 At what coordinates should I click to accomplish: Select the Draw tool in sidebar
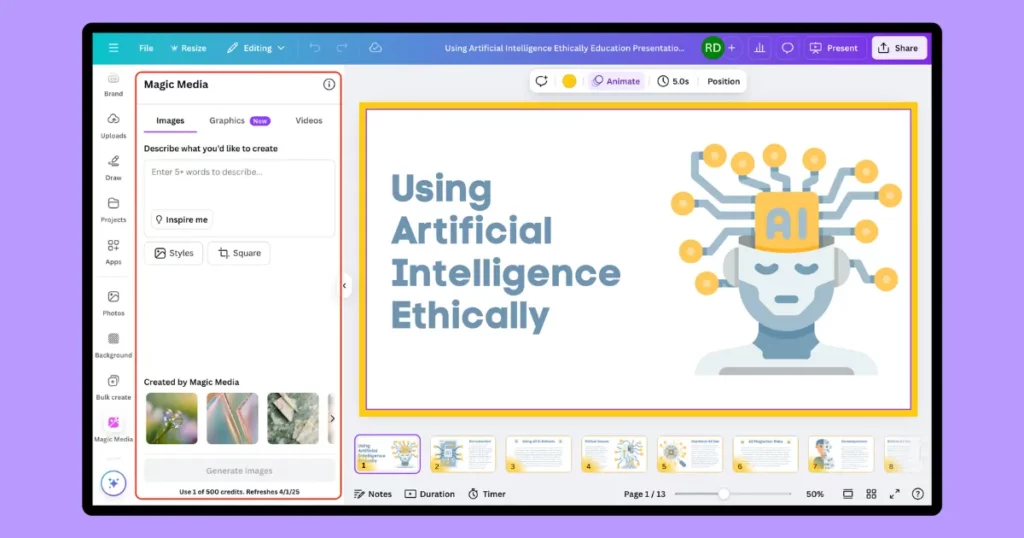click(x=113, y=167)
